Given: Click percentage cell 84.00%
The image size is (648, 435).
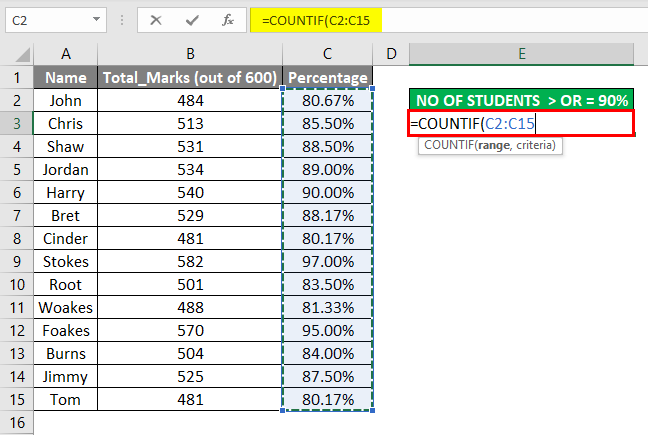Looking at the screenshot, I should (327, 354).
